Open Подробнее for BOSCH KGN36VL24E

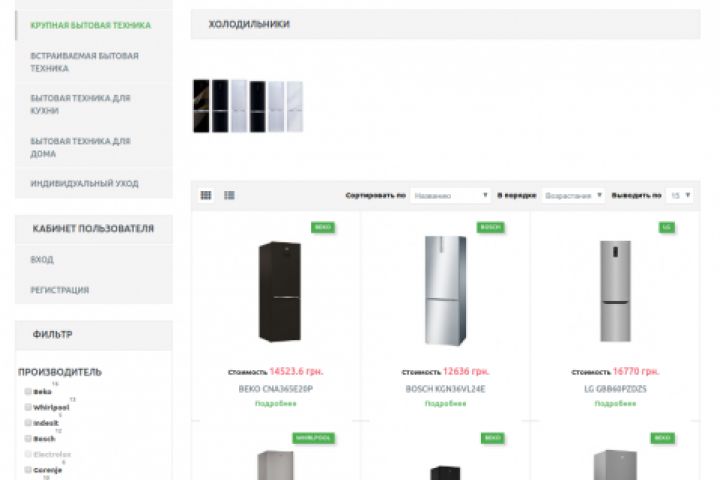tap(445, 403)
